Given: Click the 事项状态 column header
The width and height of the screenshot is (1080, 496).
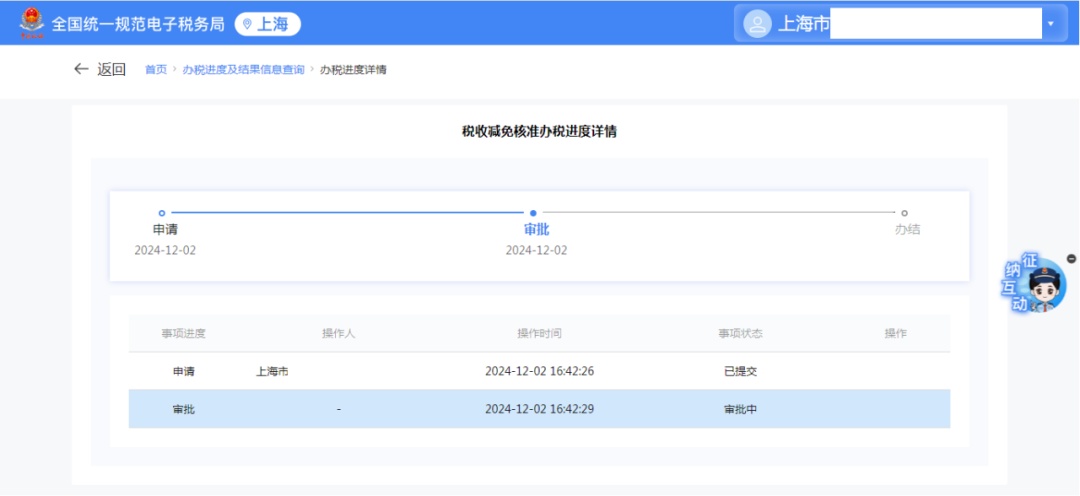Looking at the screenshot, I should point(740,333).
